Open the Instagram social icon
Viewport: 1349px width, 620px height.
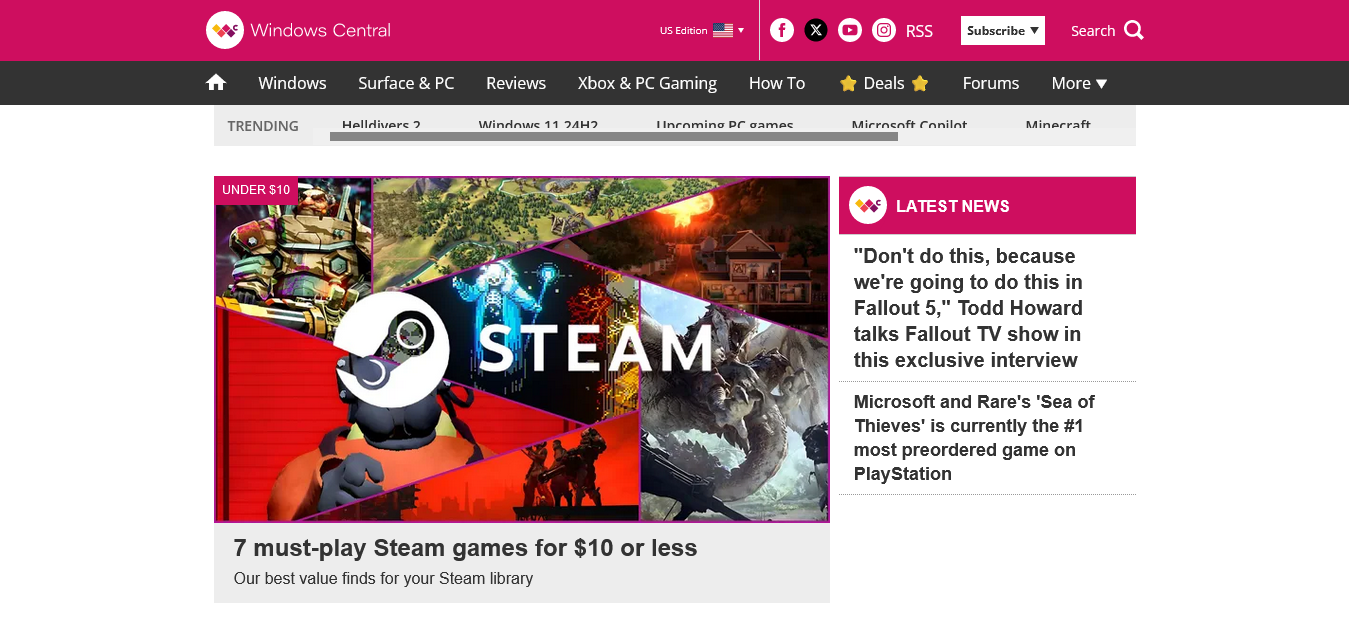(x=884, y=30)
